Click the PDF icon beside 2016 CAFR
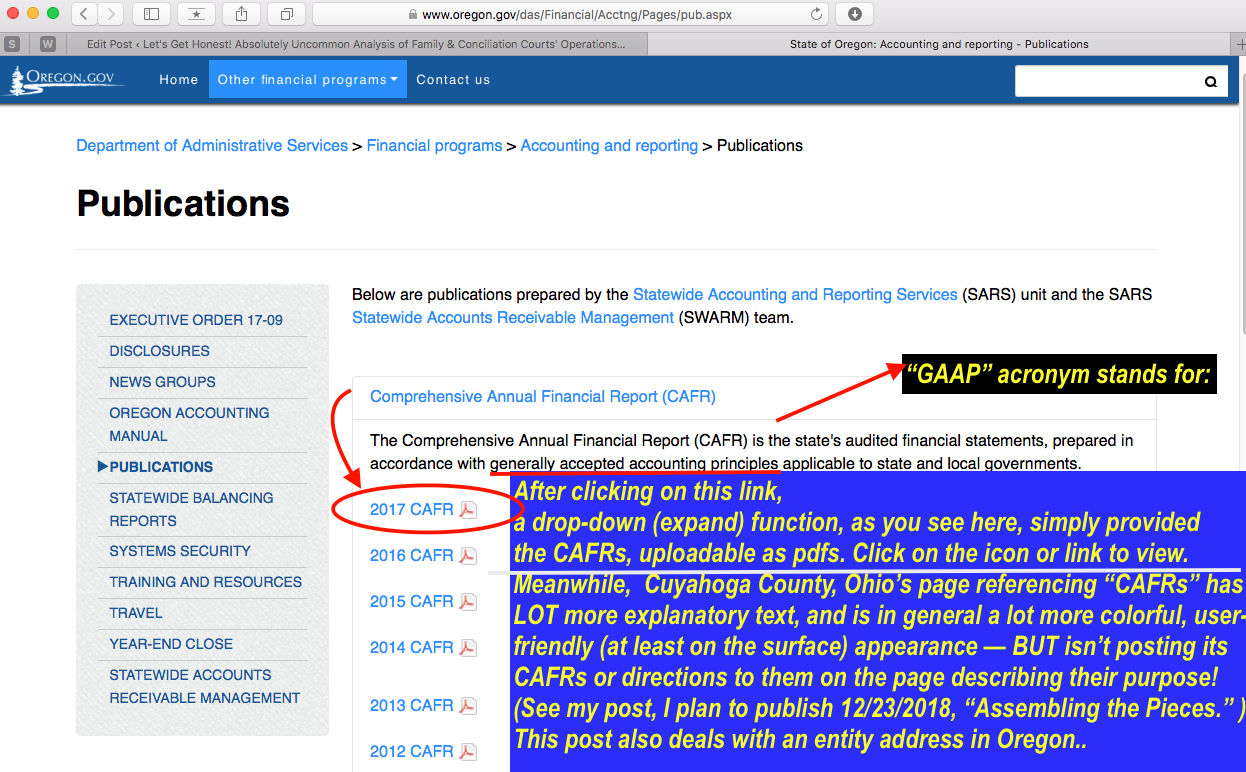The height and width of the screenshot is (772, 1246). click(468, 556)
